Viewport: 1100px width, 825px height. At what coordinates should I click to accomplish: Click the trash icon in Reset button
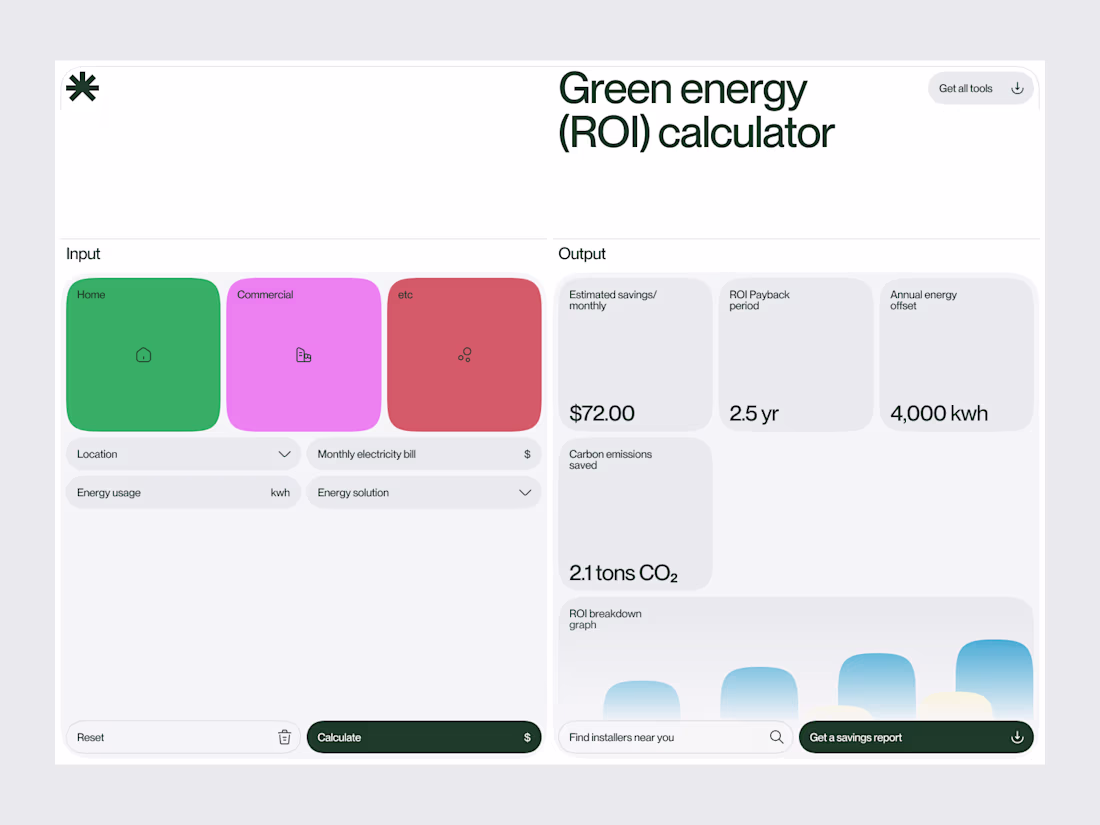pyautogui.click(x=284, y=737)
